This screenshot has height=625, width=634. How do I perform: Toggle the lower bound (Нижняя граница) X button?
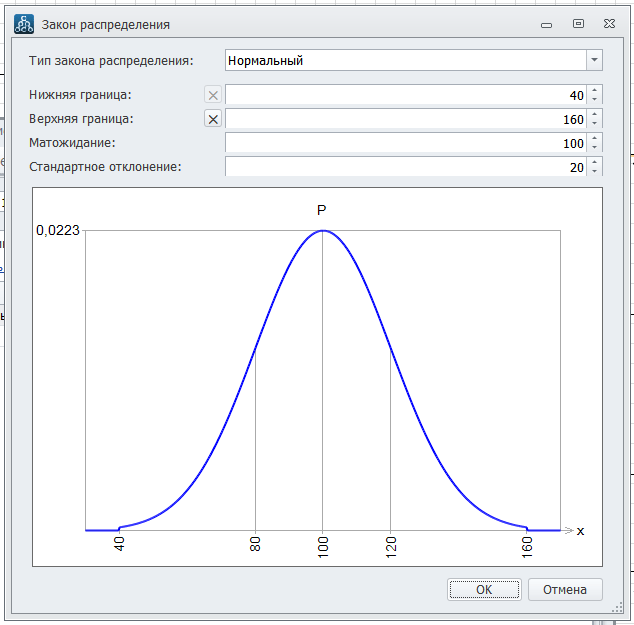click(212, 95)
